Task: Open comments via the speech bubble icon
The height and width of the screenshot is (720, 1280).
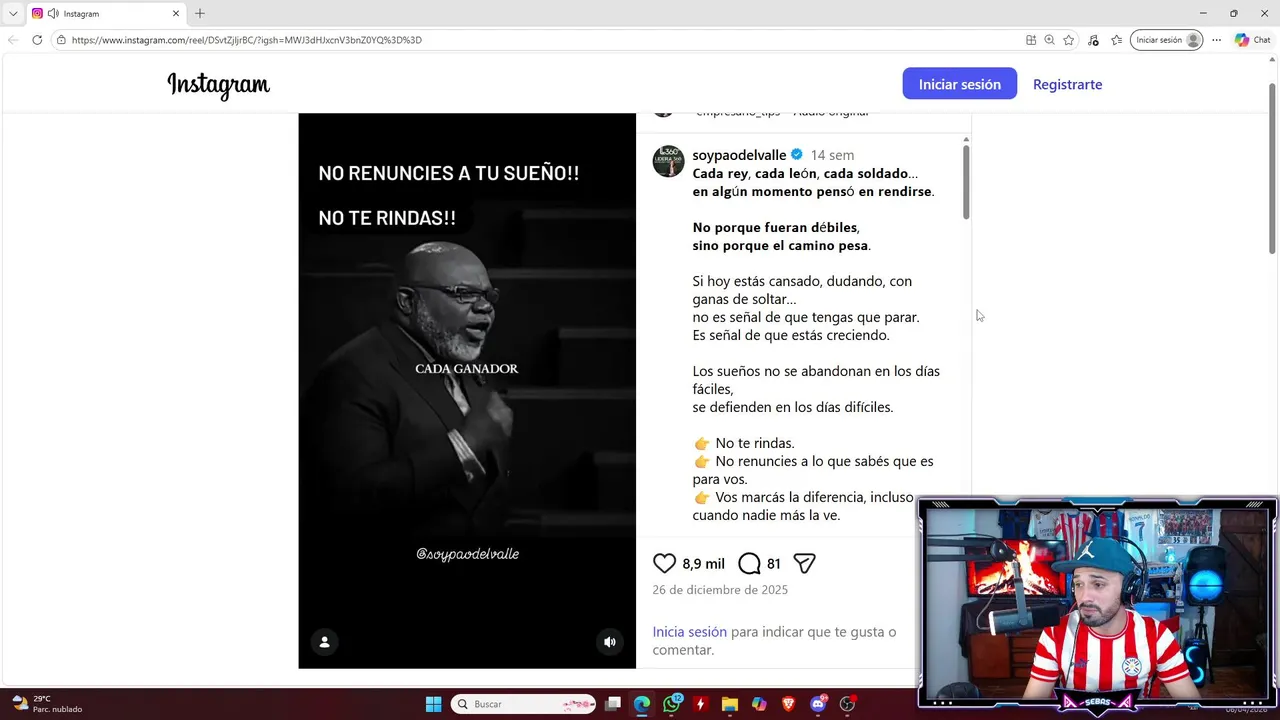Action: 749,563
